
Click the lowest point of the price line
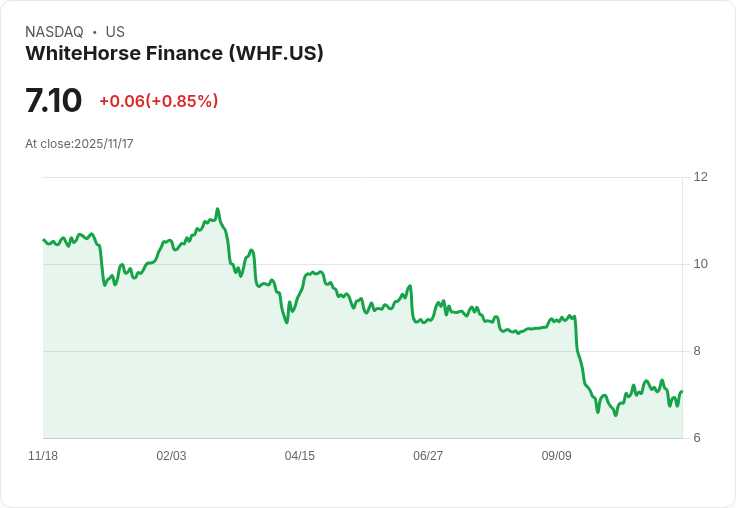(615, 414)
